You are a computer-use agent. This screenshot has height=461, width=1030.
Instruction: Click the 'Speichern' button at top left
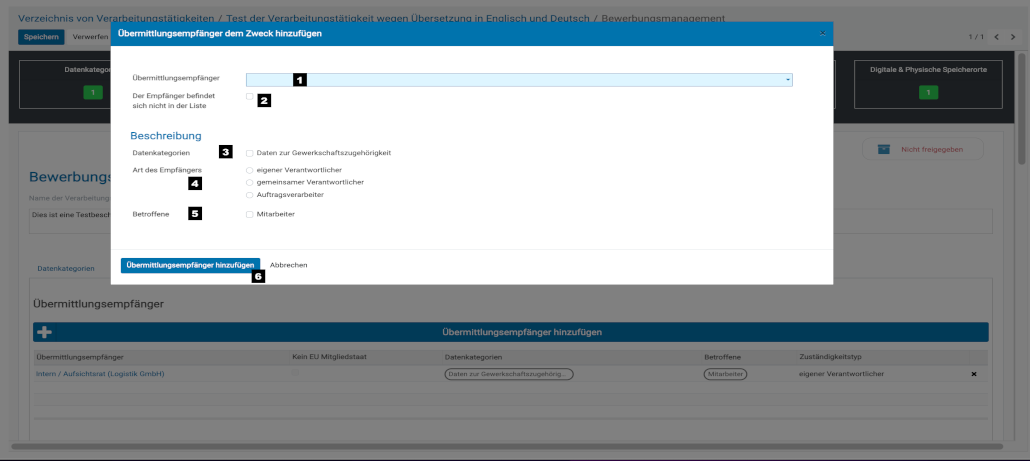[x=41, y=37]
